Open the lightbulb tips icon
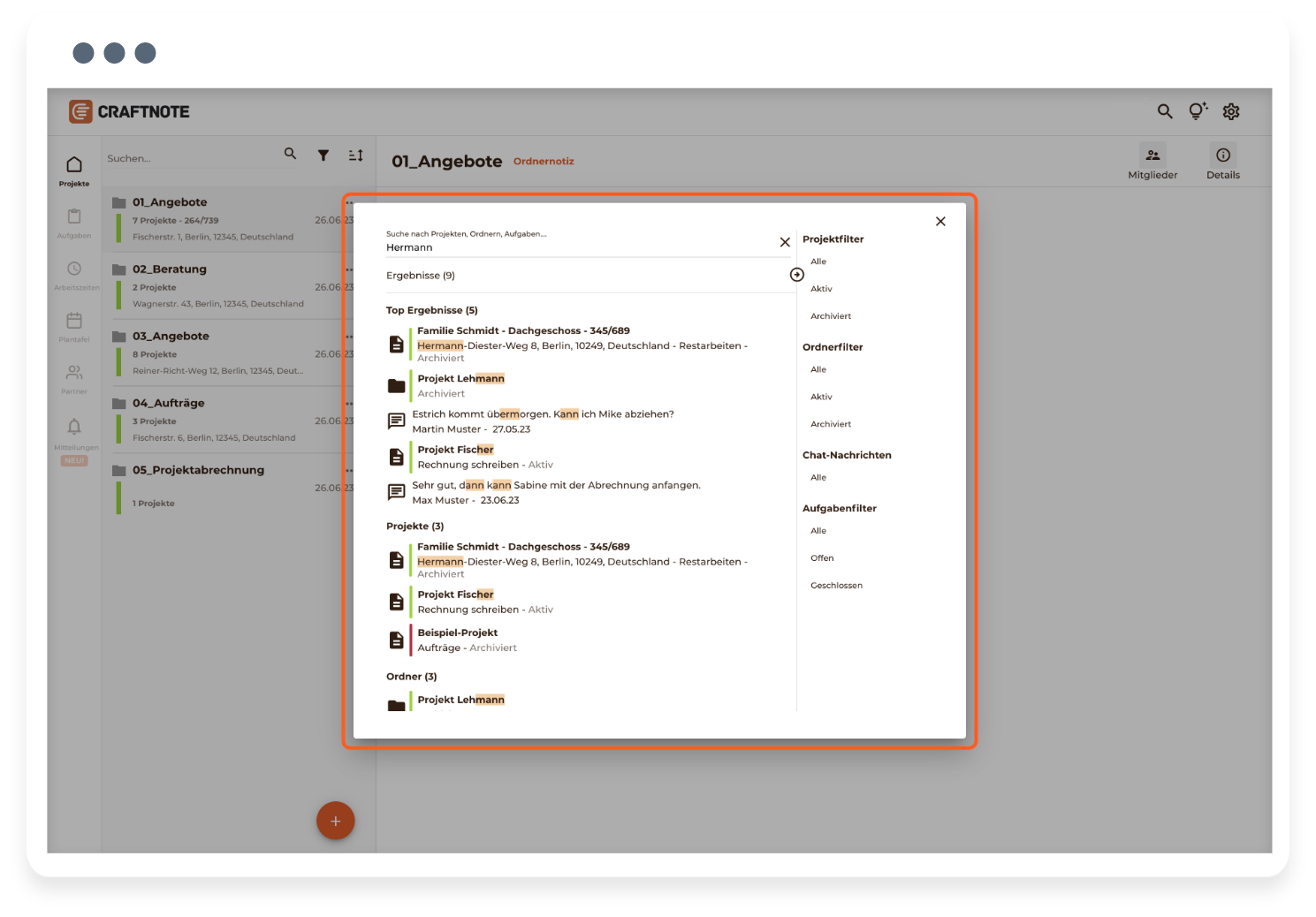The image size is (1316, 917). (x=1197, y=111)
